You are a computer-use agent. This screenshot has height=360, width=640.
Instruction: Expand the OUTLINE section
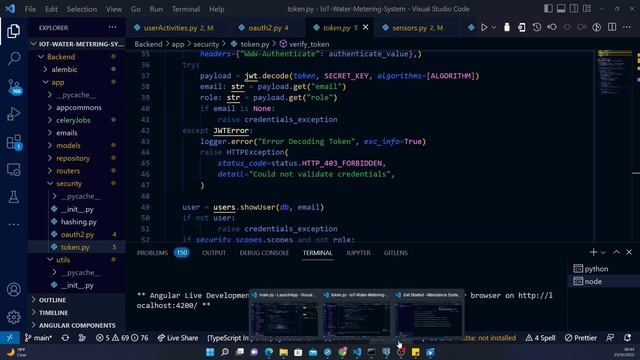(x=52, y=300)
